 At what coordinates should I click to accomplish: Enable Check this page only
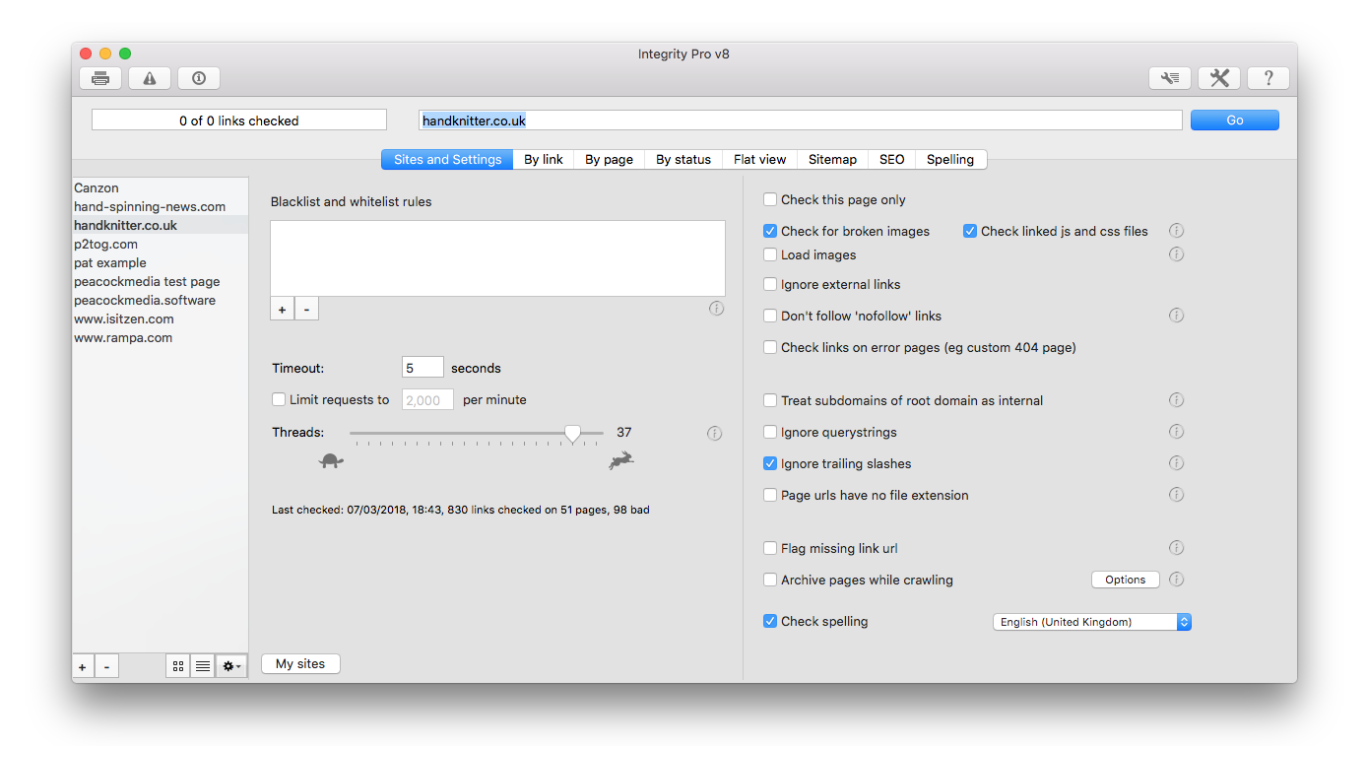click(770, 200)
